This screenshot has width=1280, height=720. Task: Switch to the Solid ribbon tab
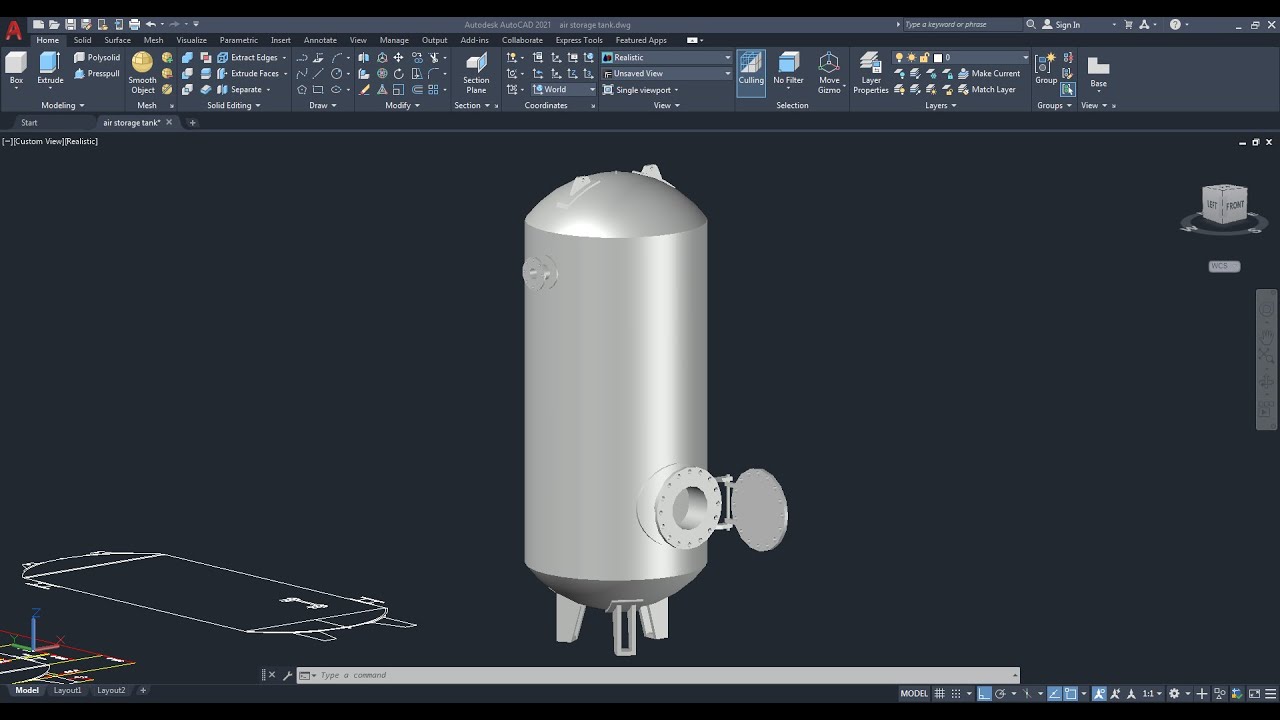[x=82, y=40]
